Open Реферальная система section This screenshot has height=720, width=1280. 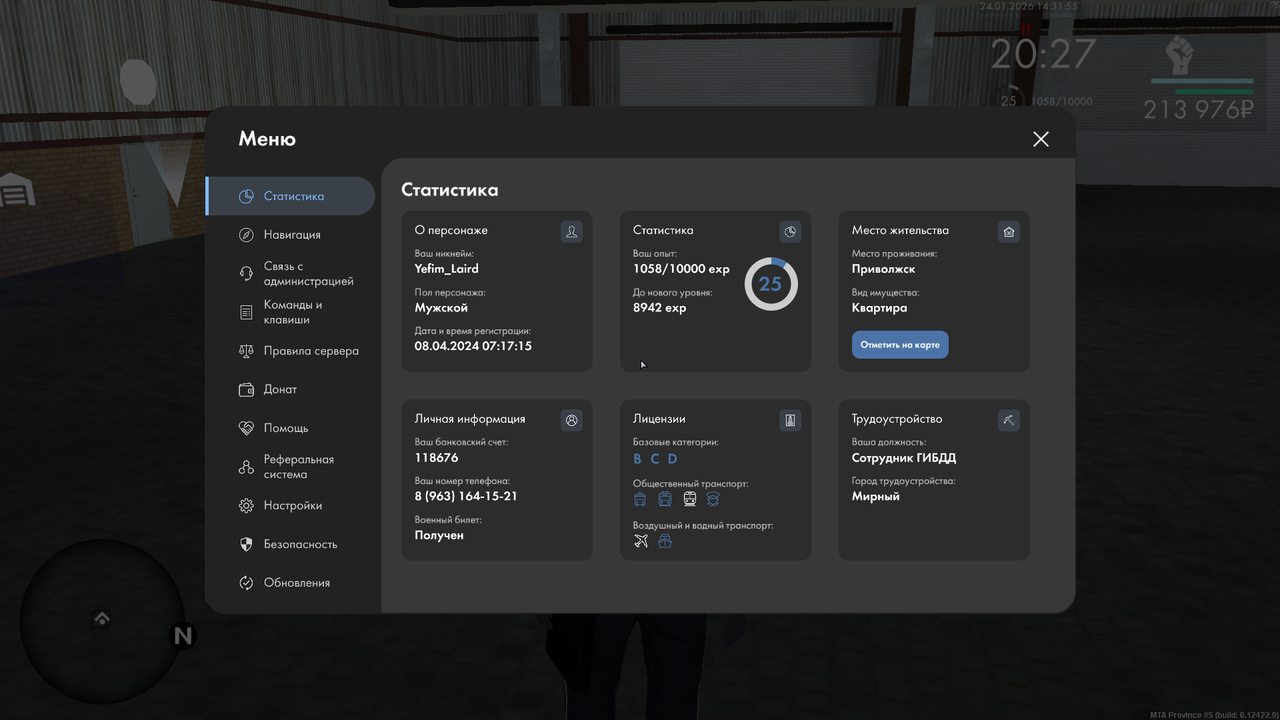pos(291,467)
